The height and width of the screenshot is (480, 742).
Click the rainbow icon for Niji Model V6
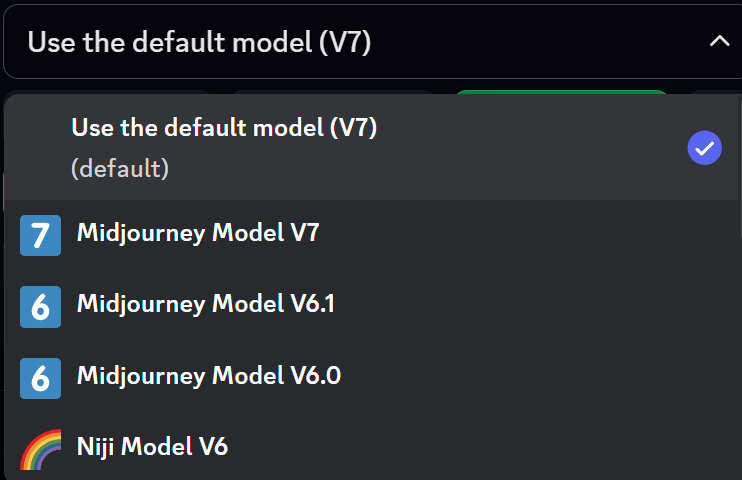coord(40,447)
